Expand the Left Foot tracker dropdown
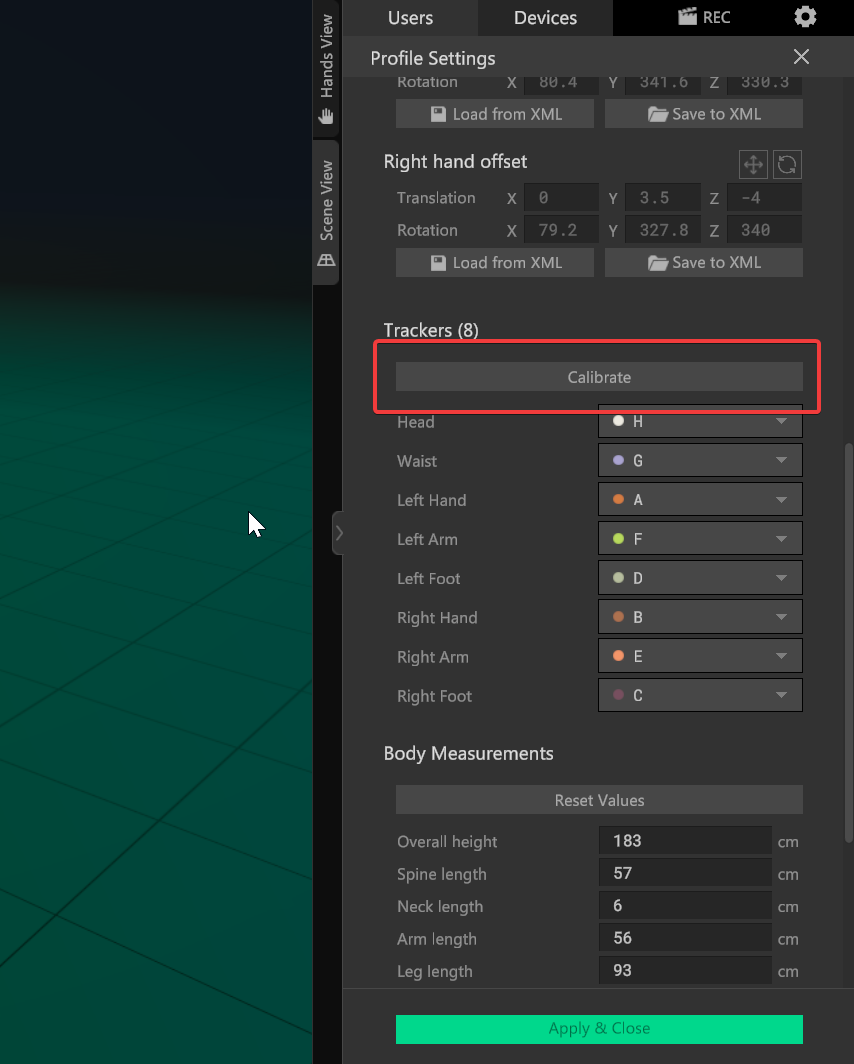This screenshot has width=854, height=1064. pos(700,578)
